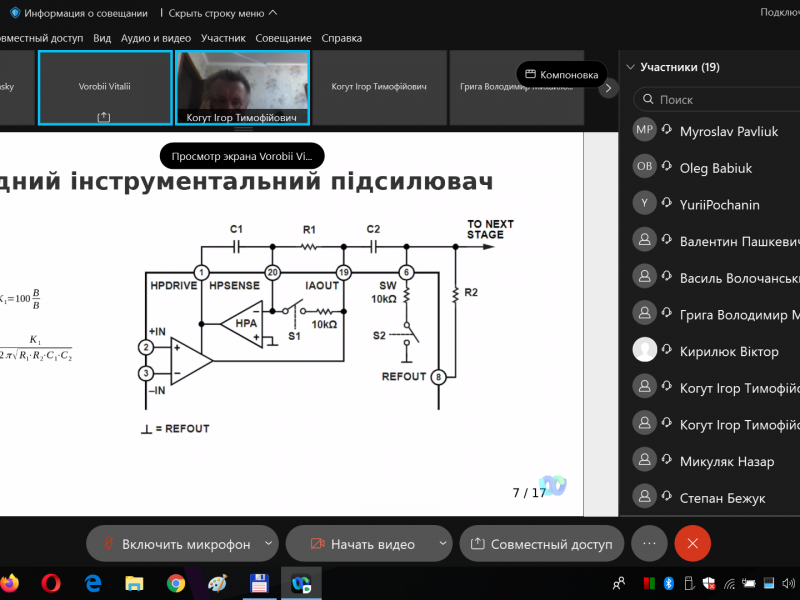Collapse the Участники (19) panel
800x600 pixels.
point(630,68)
